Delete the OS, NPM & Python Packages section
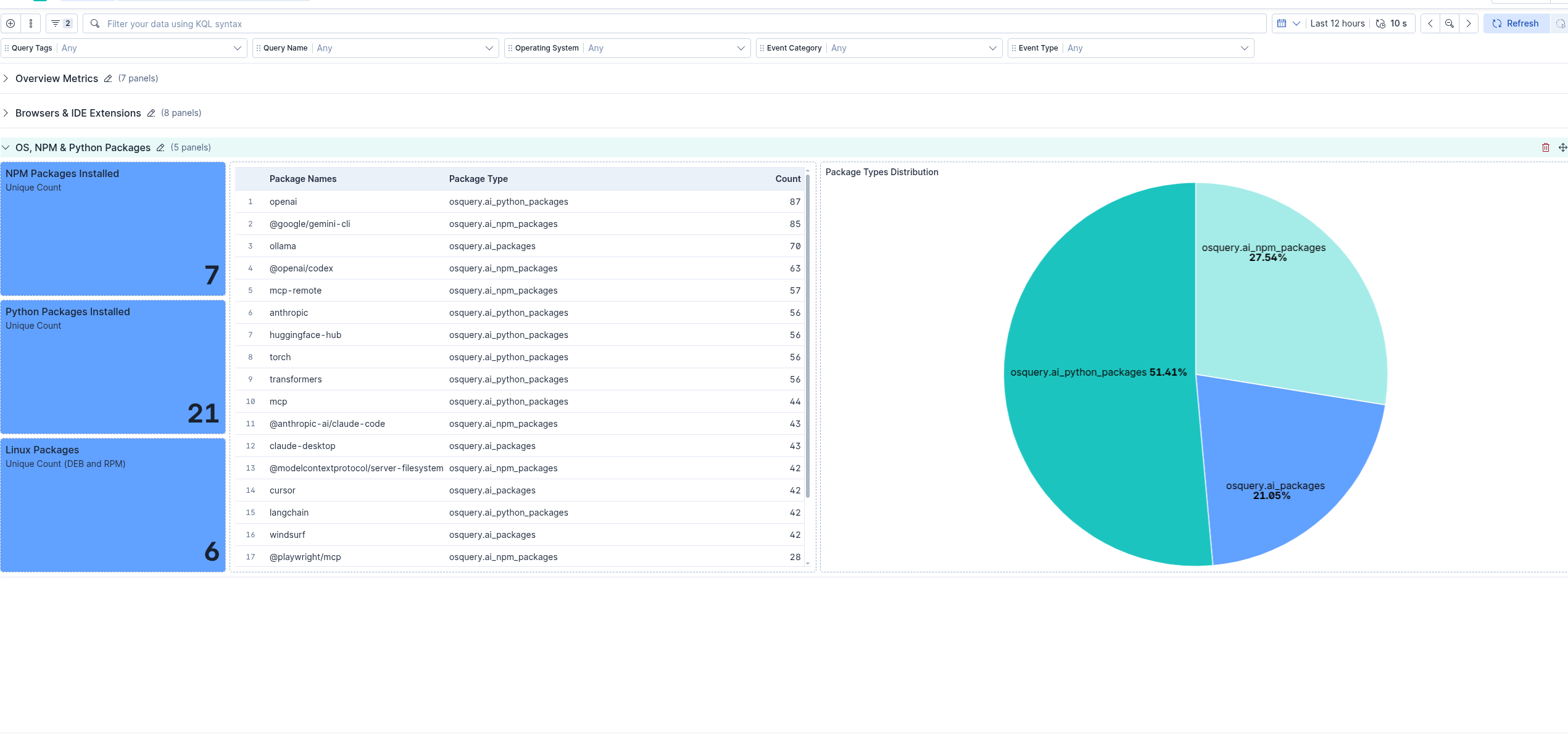Screen dimensions: 1568x734 click(1546, 147)
